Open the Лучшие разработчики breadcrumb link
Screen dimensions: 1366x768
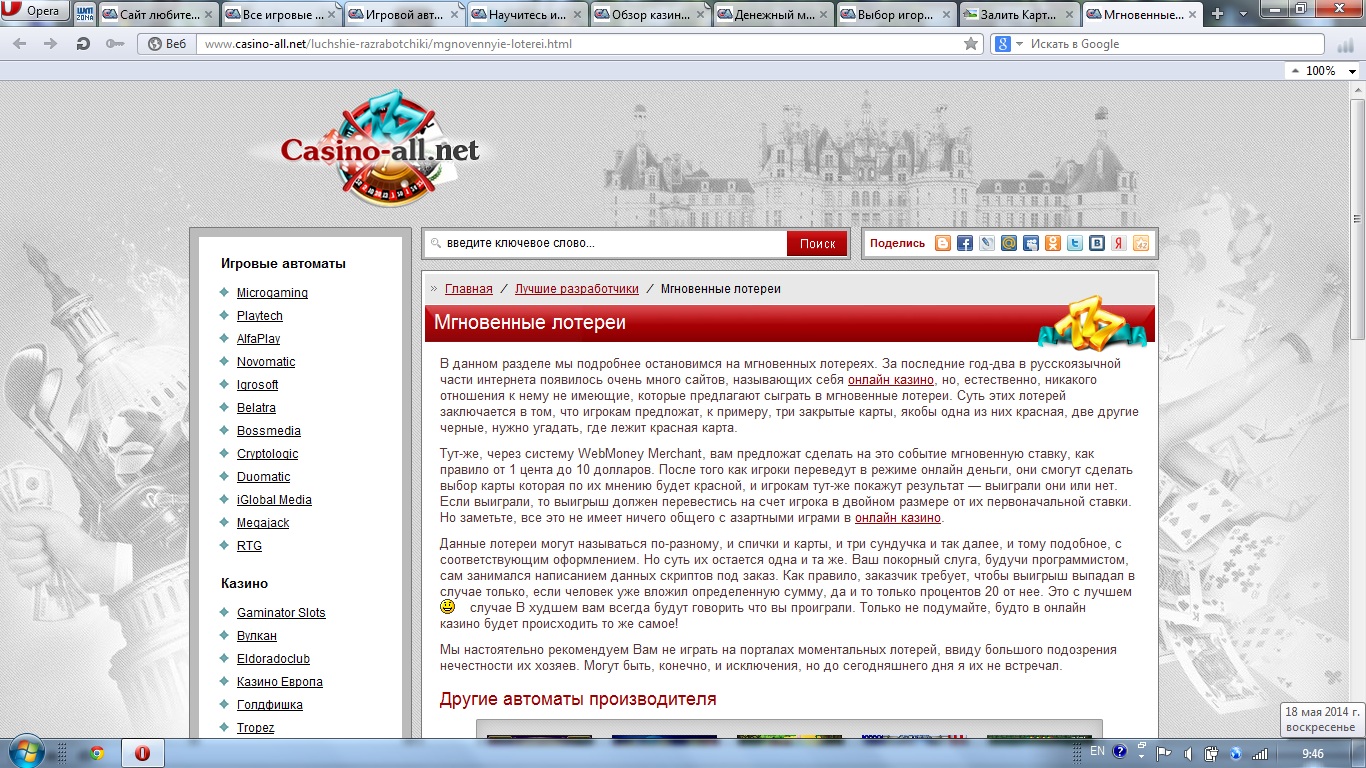click(577, 289)
